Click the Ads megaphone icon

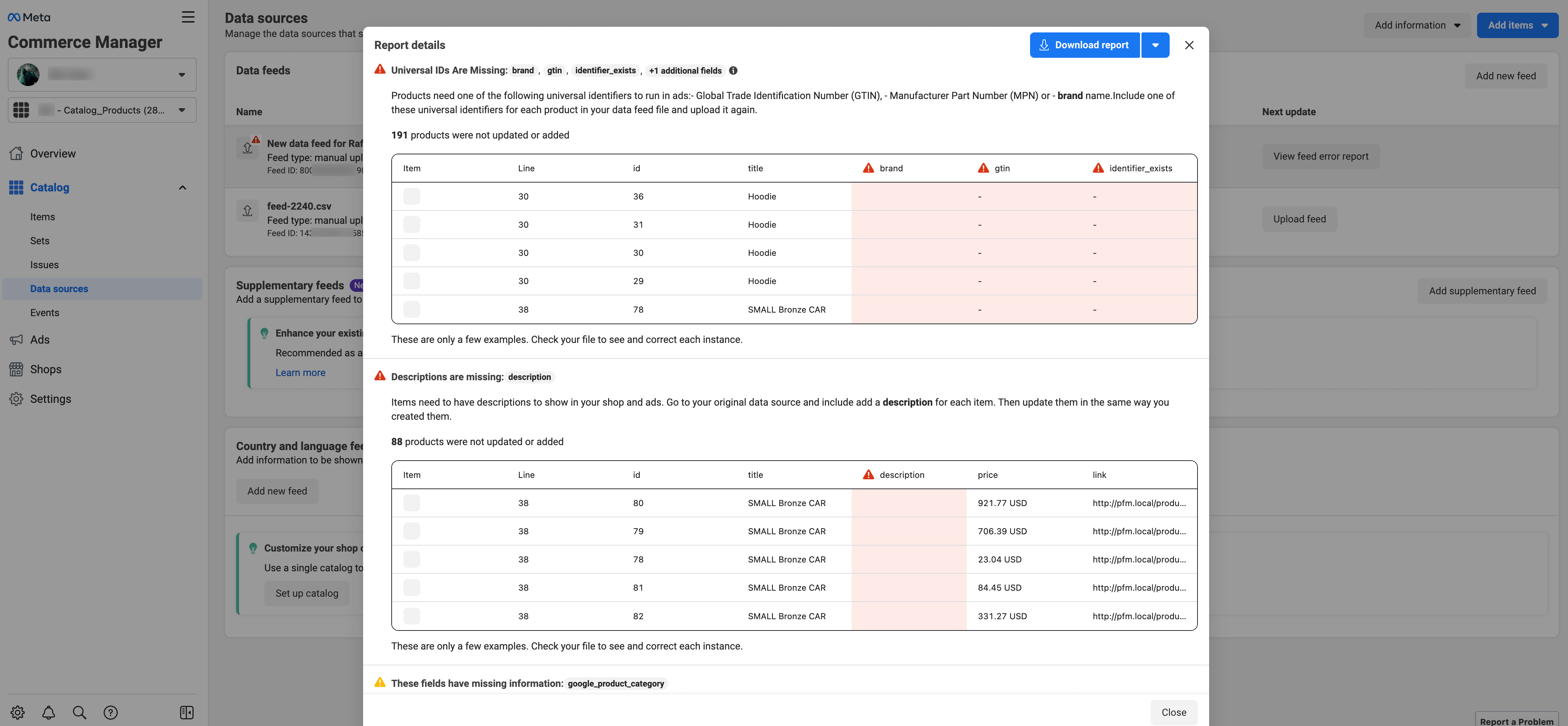pyautogui.click(x=17, y=340)
